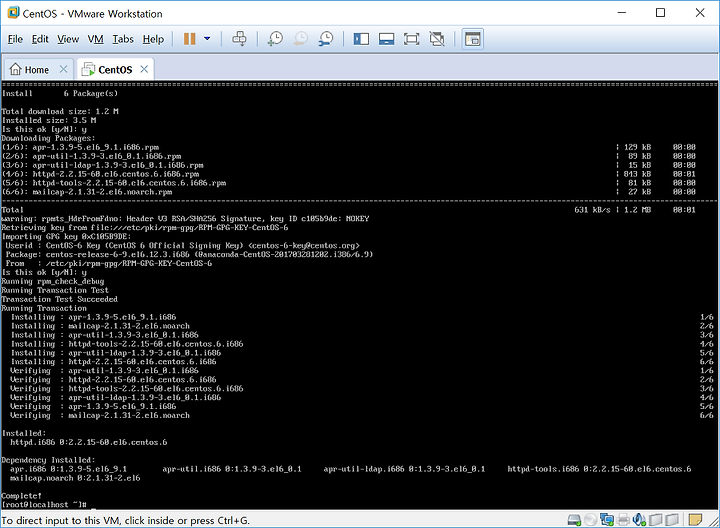Click the 'mailcap.noarch 0:2.1.31-2.el6' dependency entry
Screen dimensions: 720x528
point(75,478)
